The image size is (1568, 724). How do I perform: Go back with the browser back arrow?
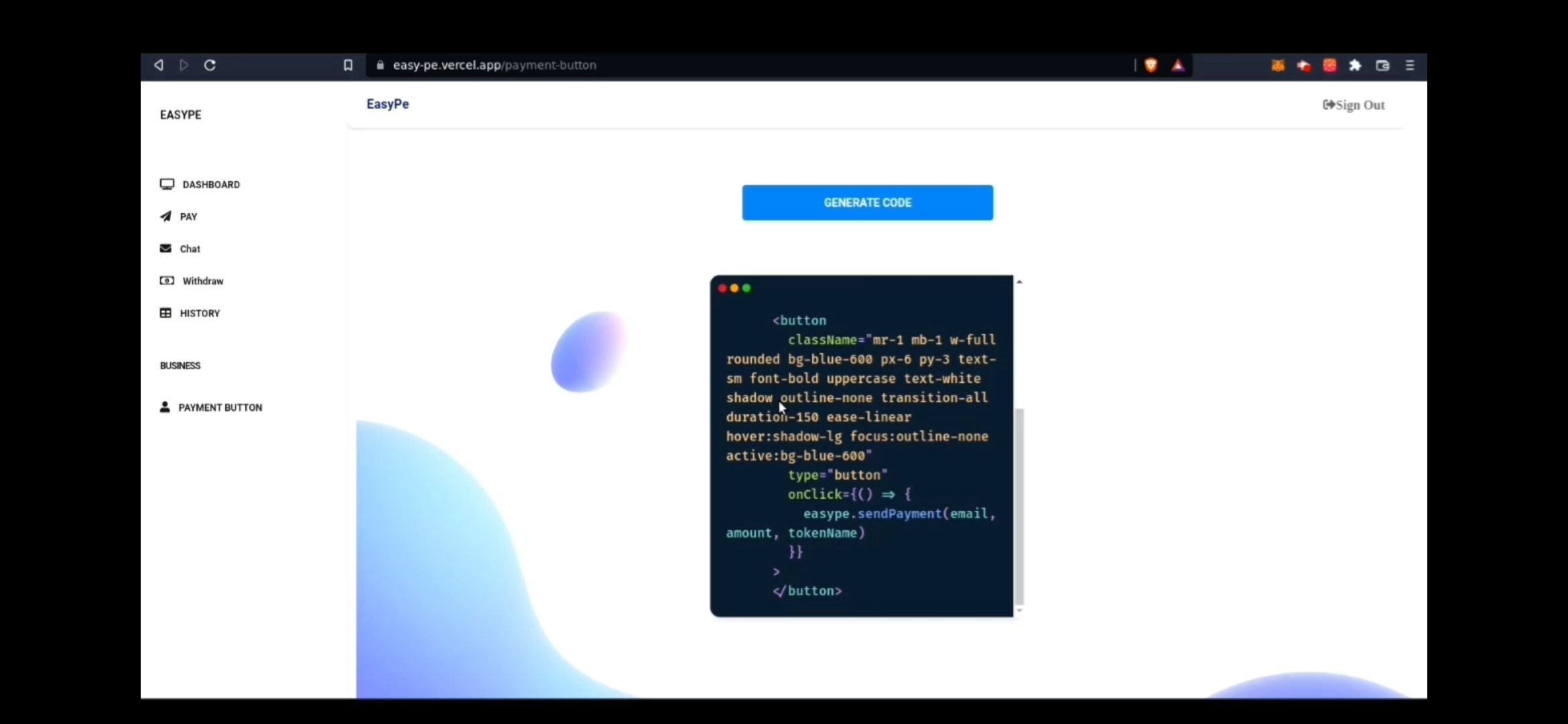coord(159,65)
